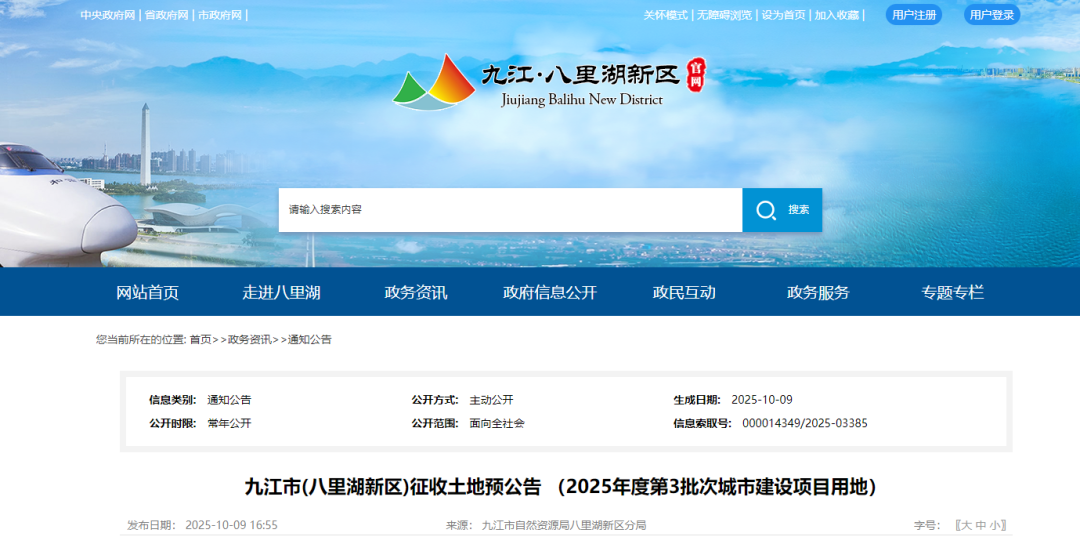Enable 关怀模式 care mode
Screen dimensions: 1080x544
665,15
